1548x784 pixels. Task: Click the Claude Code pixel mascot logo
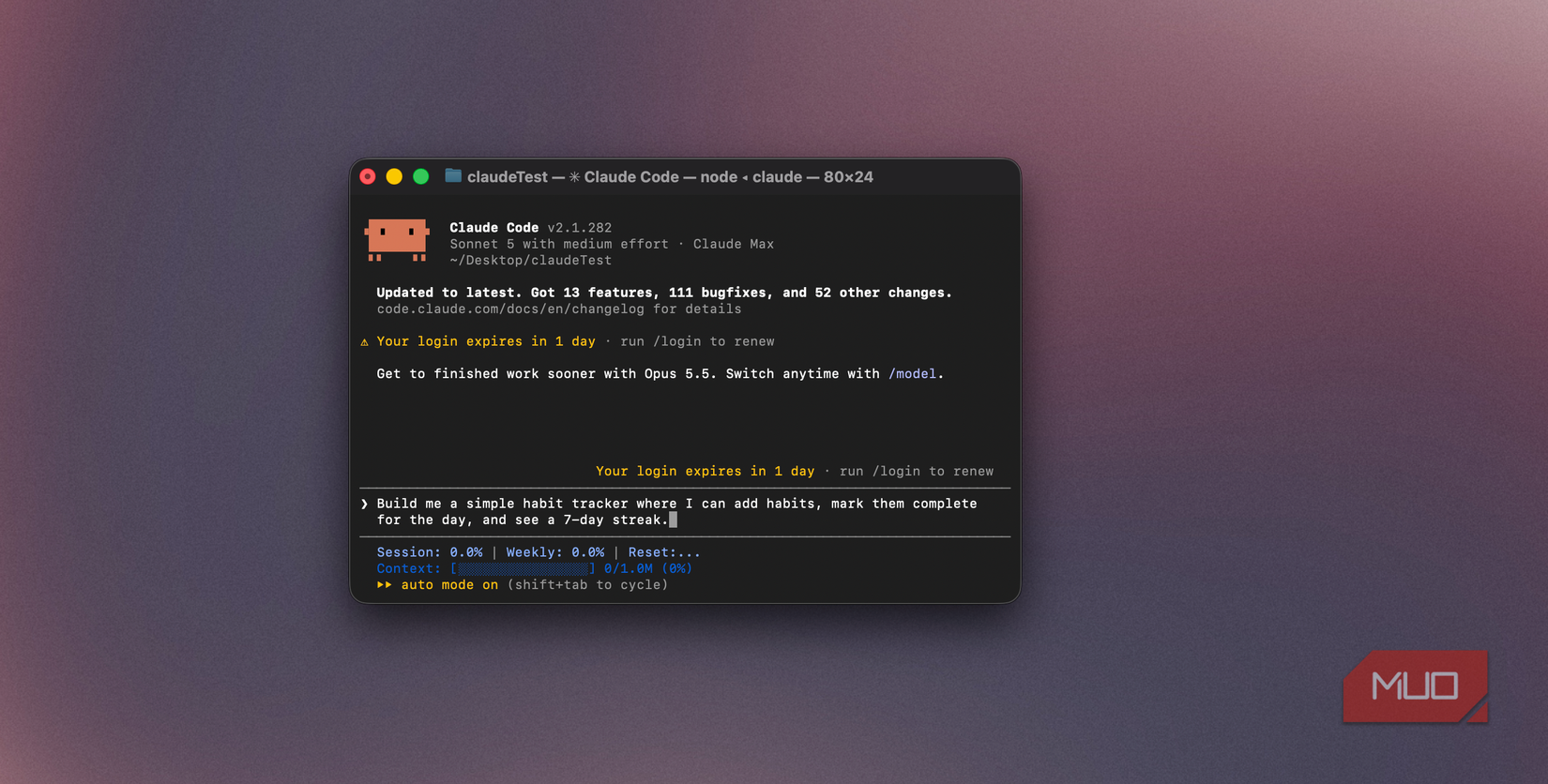click(x=397, y=239)
